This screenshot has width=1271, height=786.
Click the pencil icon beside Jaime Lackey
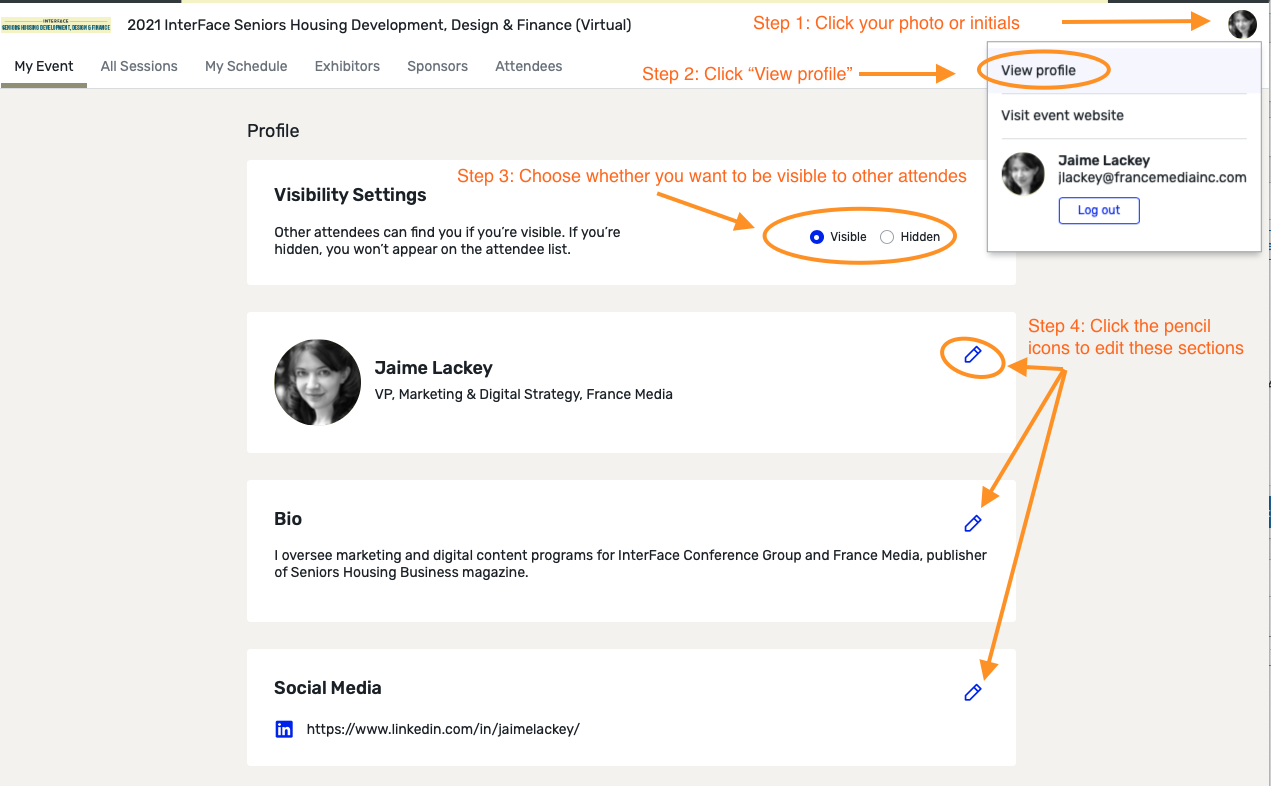[973, 355]
